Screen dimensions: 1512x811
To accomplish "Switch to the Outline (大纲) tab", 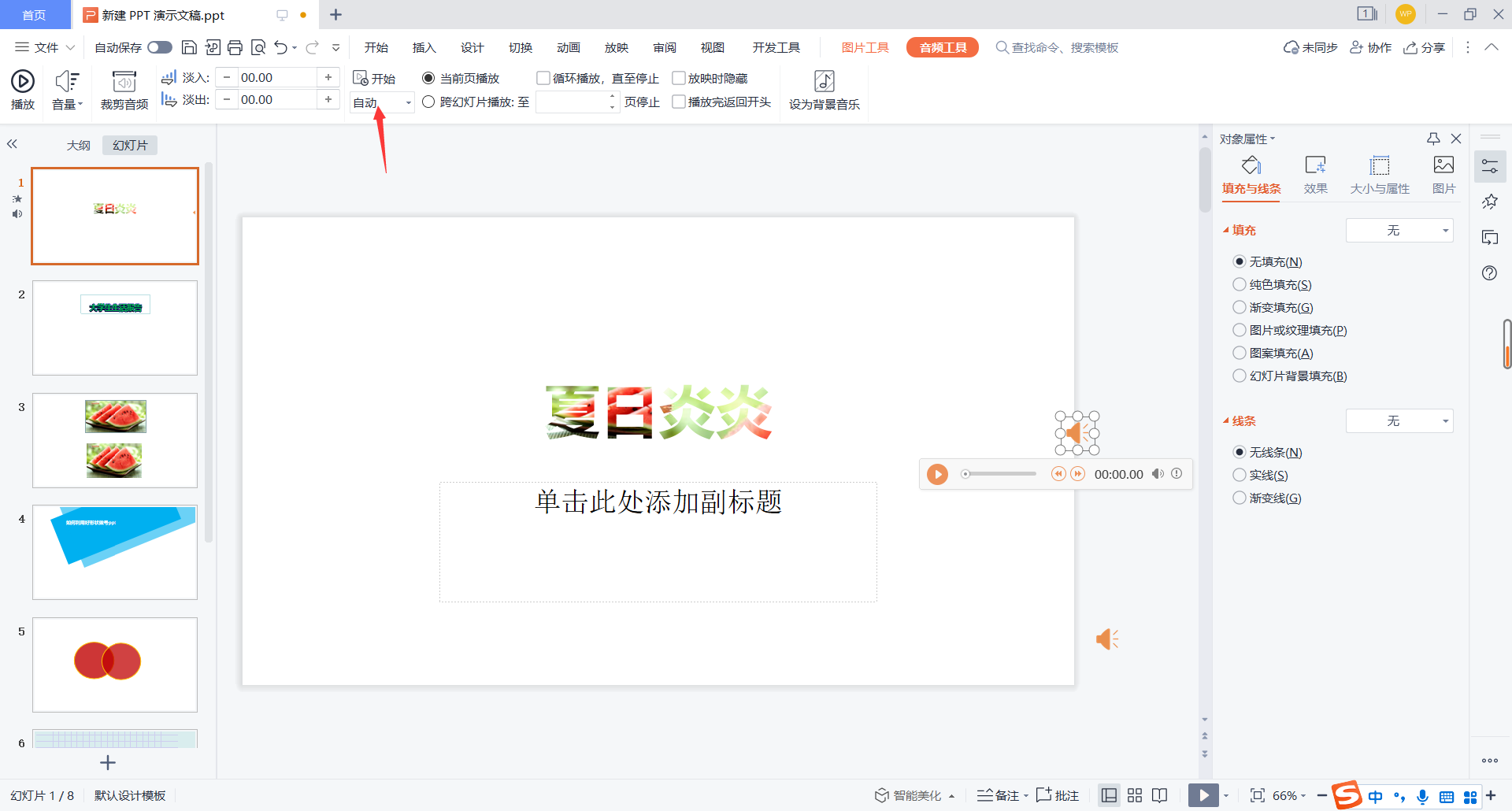I will click(x=78, y=145).
